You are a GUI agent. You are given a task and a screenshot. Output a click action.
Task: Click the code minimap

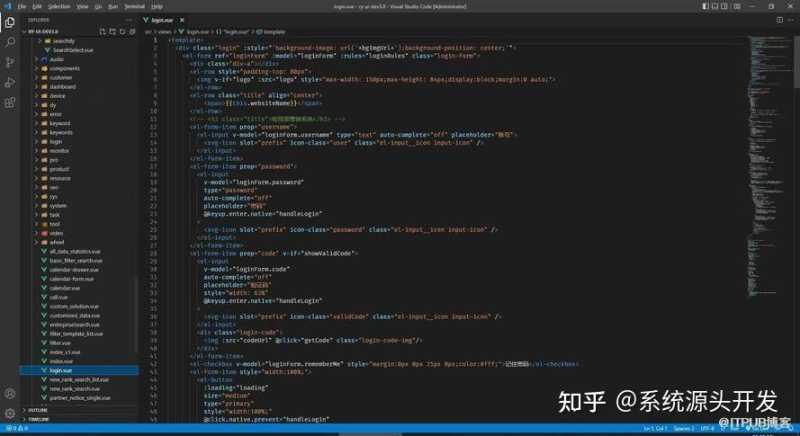point(769,168)
